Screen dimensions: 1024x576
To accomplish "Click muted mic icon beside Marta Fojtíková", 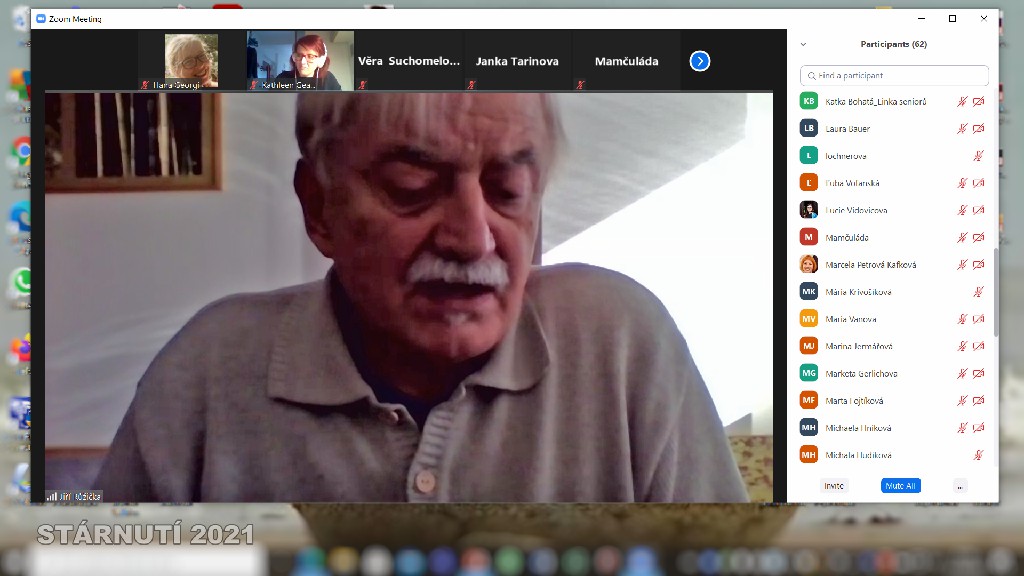I will [x=962, y=401].
